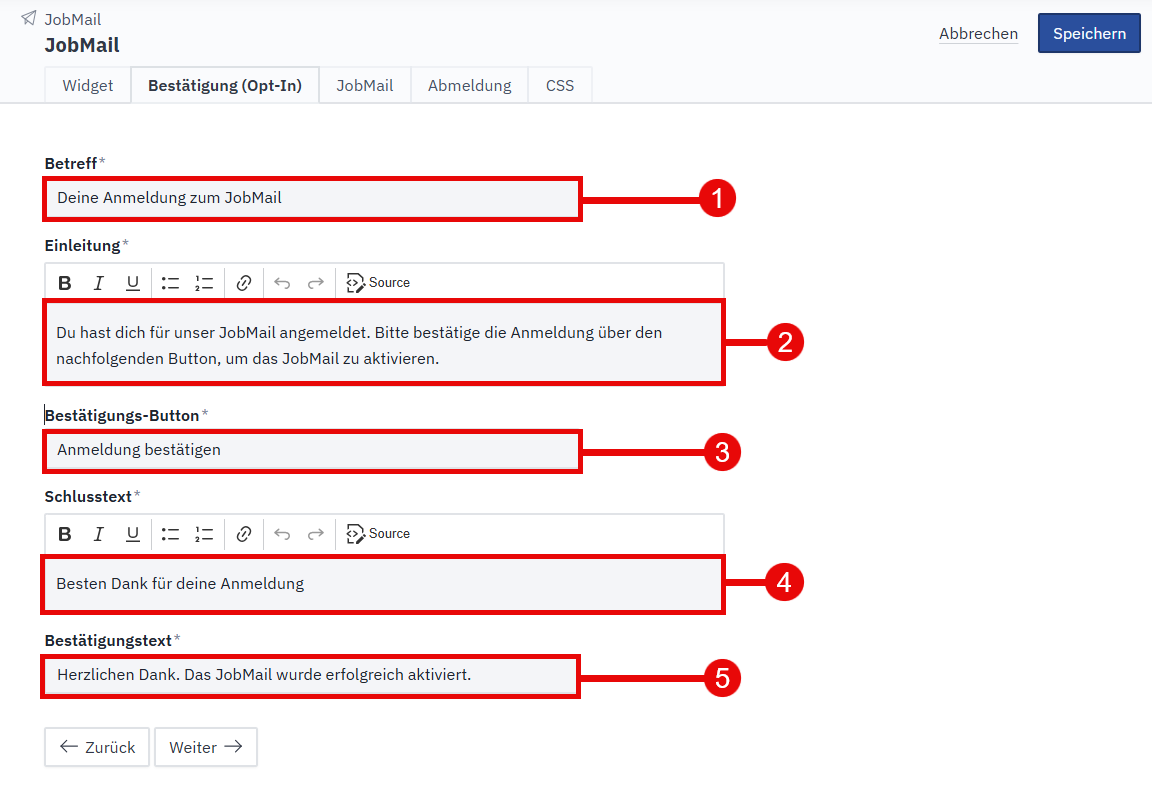Focus the Bestätigungs-Button input field

pos(312,451)
